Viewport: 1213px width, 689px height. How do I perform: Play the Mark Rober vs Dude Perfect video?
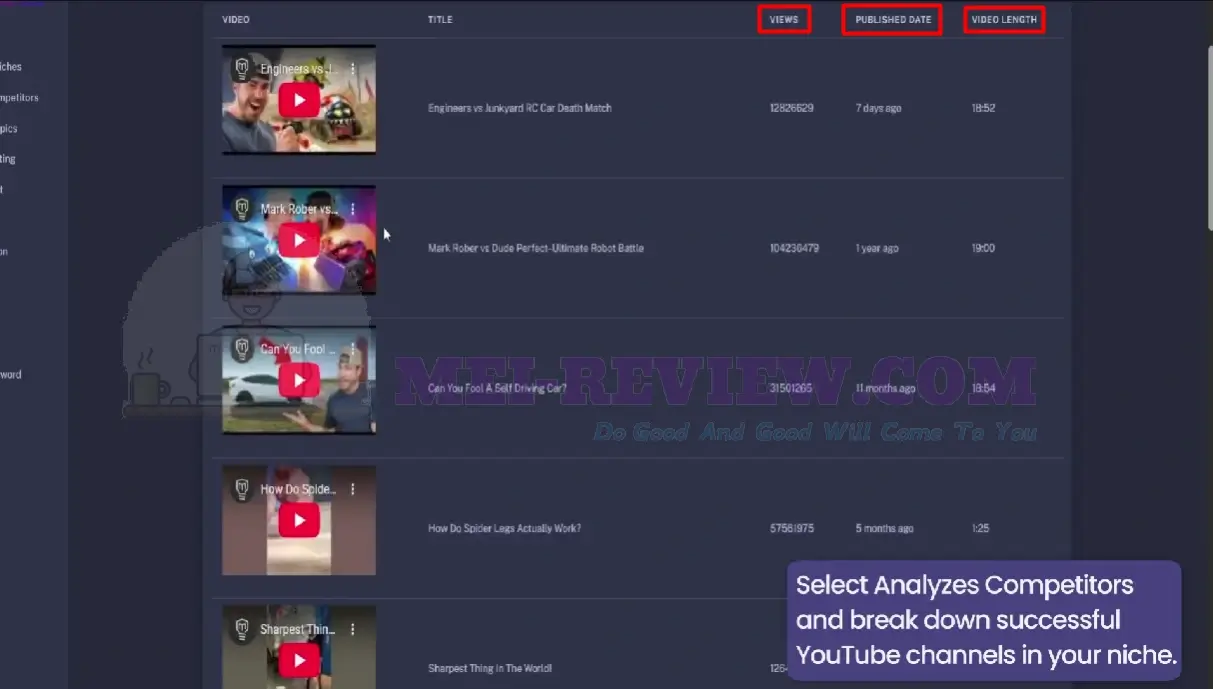point(299,240)
